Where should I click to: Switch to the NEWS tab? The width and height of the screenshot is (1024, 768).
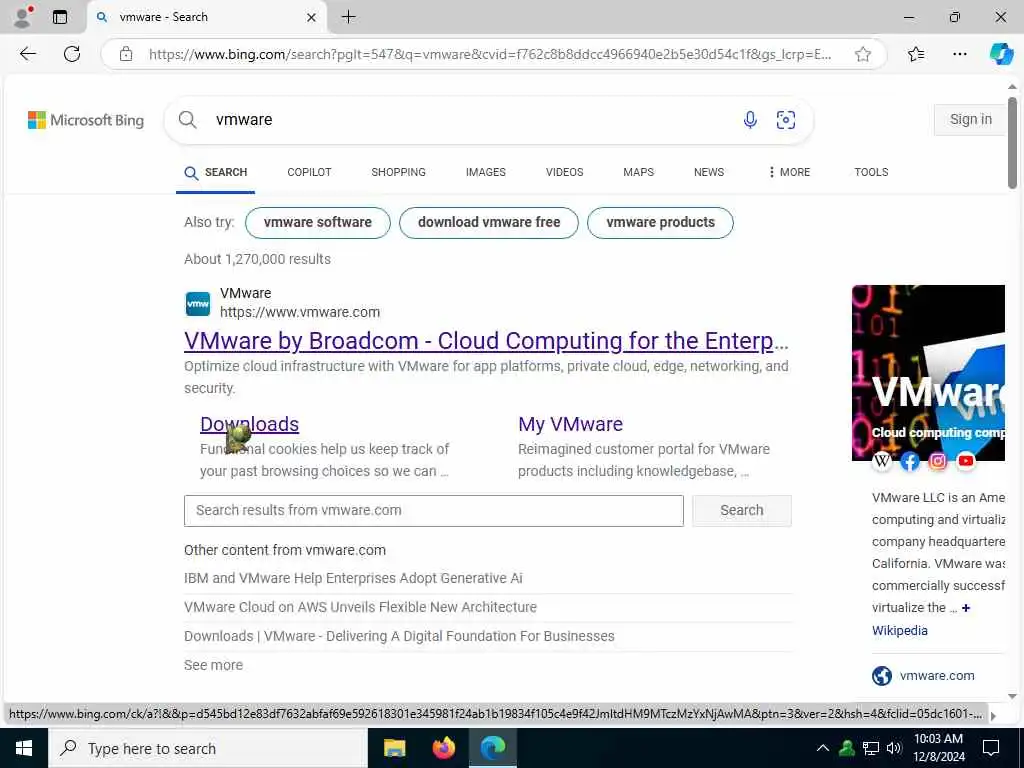[x=709, y=172]
